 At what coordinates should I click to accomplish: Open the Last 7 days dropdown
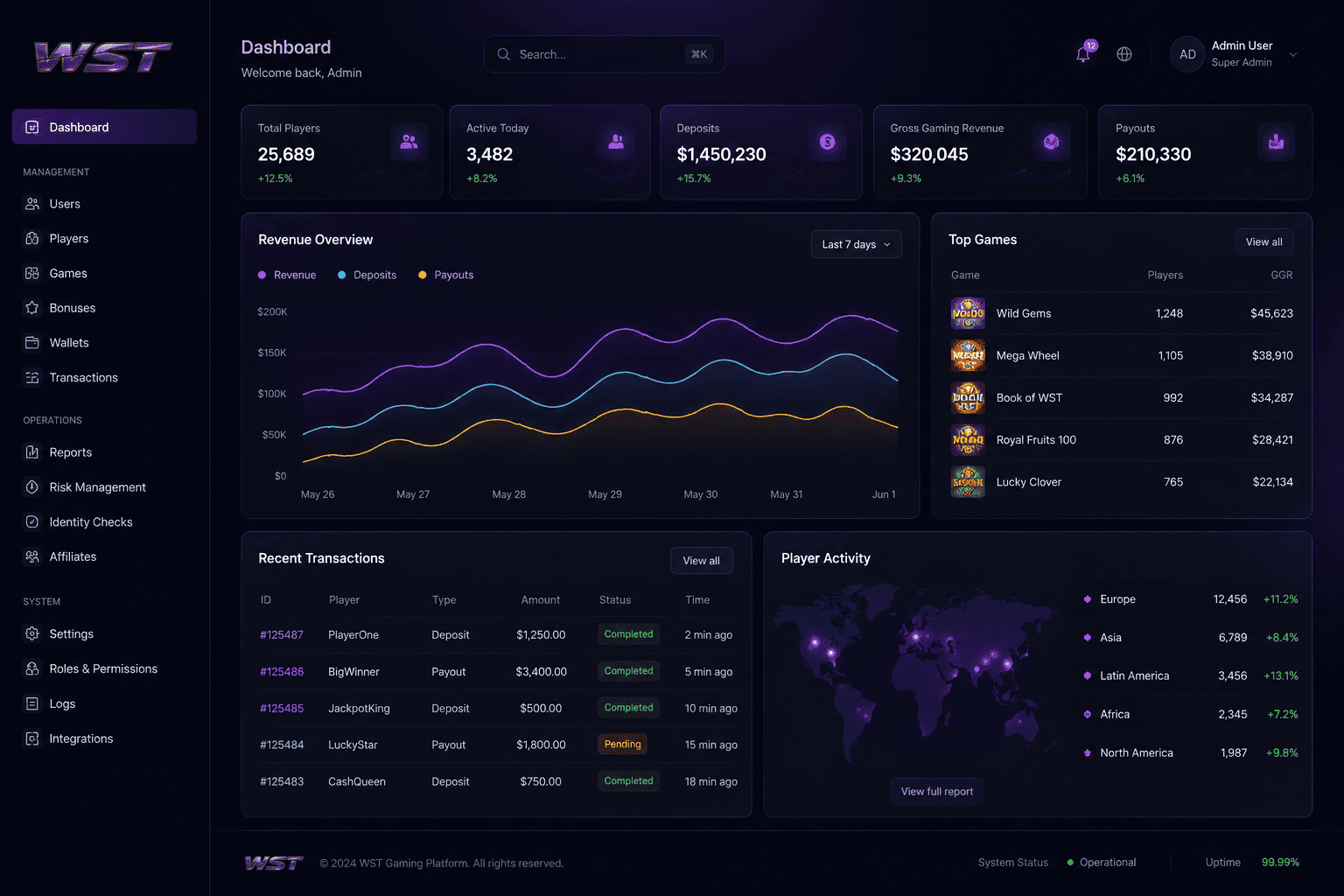856,244
